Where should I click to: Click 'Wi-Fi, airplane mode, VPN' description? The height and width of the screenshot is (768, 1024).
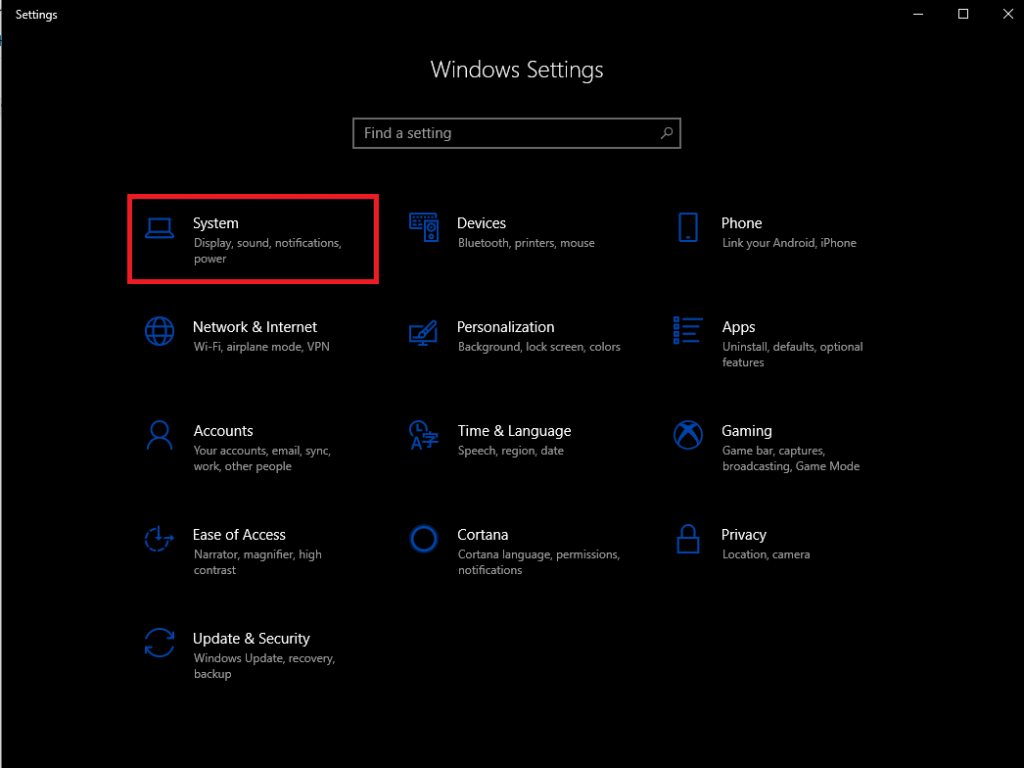pos(261,347)
